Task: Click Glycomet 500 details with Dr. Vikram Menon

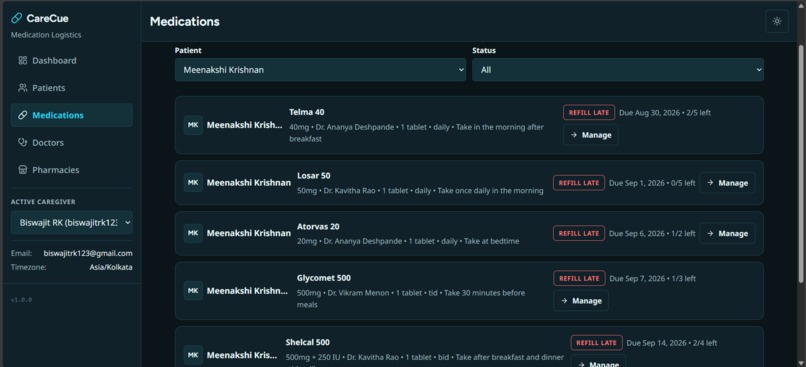Action: click(411, 299)
